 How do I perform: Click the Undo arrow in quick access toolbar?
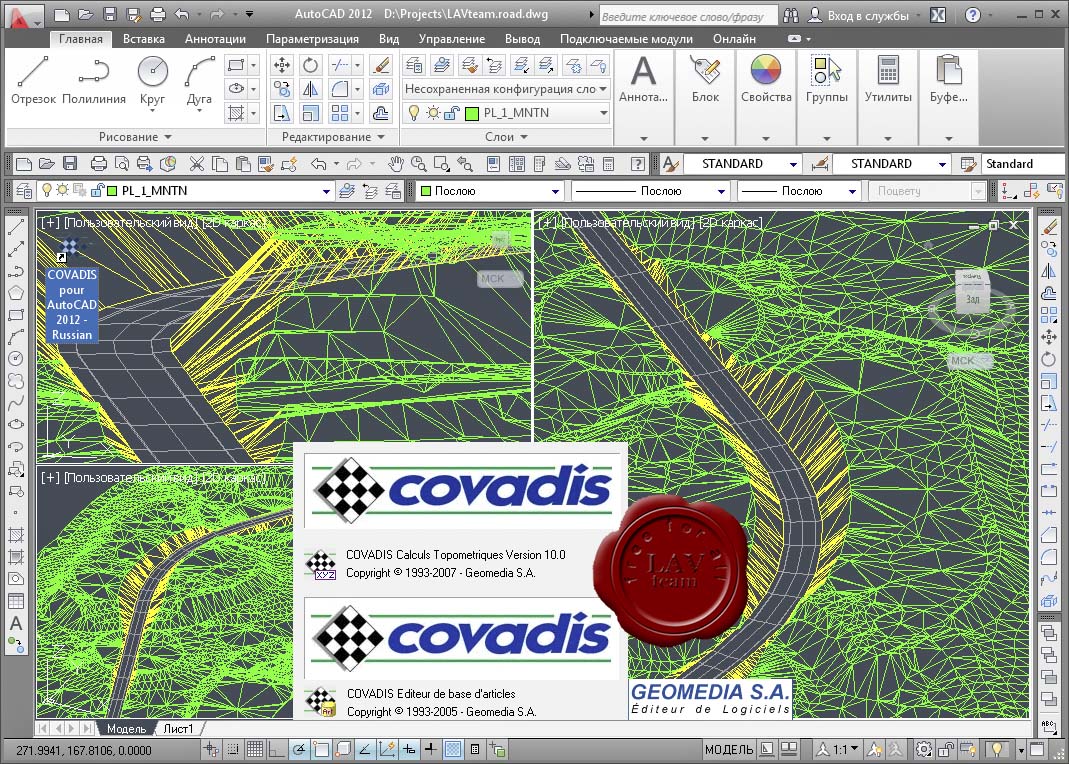coord(181,14)
